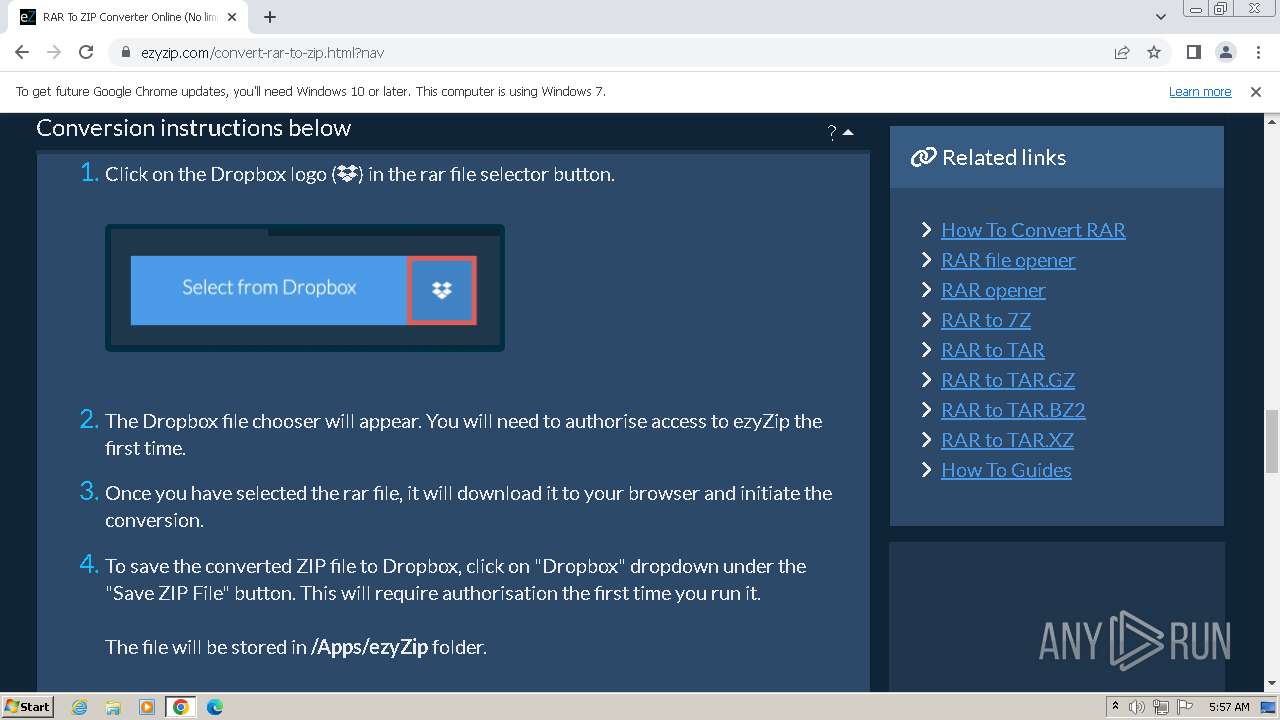Click the 5:57 AM taskbar clock

pos(1229,707)
